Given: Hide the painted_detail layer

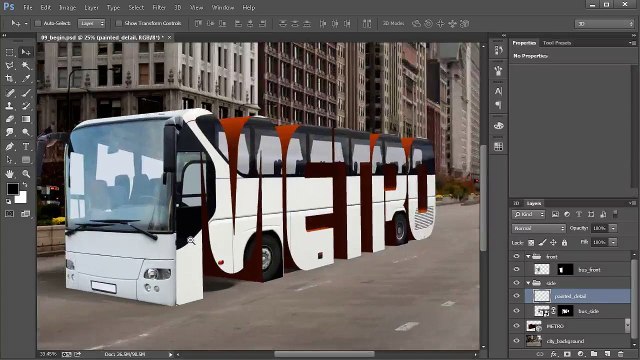Looking at the screenshot, I should pyautogui.click(x=516, y=296).
